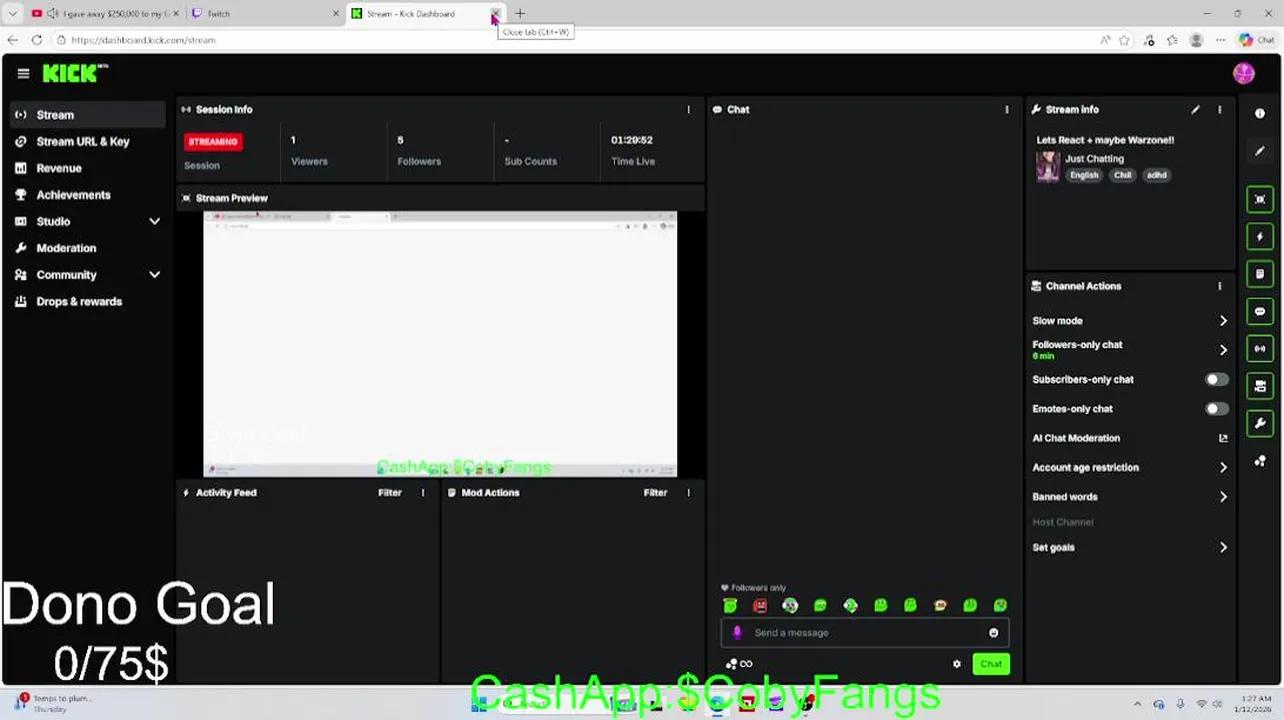
Task: Switch to the YouTube video browser tab
Action: tap(104, 14)
